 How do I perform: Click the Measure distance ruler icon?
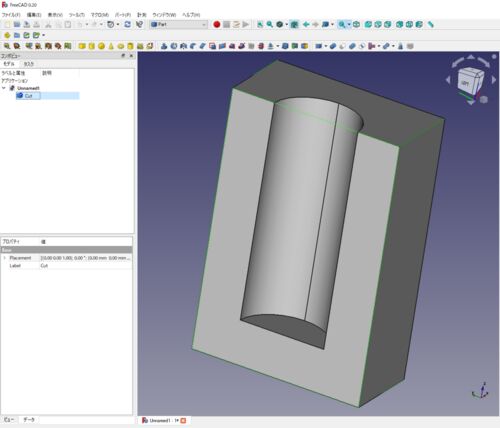point(431,25)
